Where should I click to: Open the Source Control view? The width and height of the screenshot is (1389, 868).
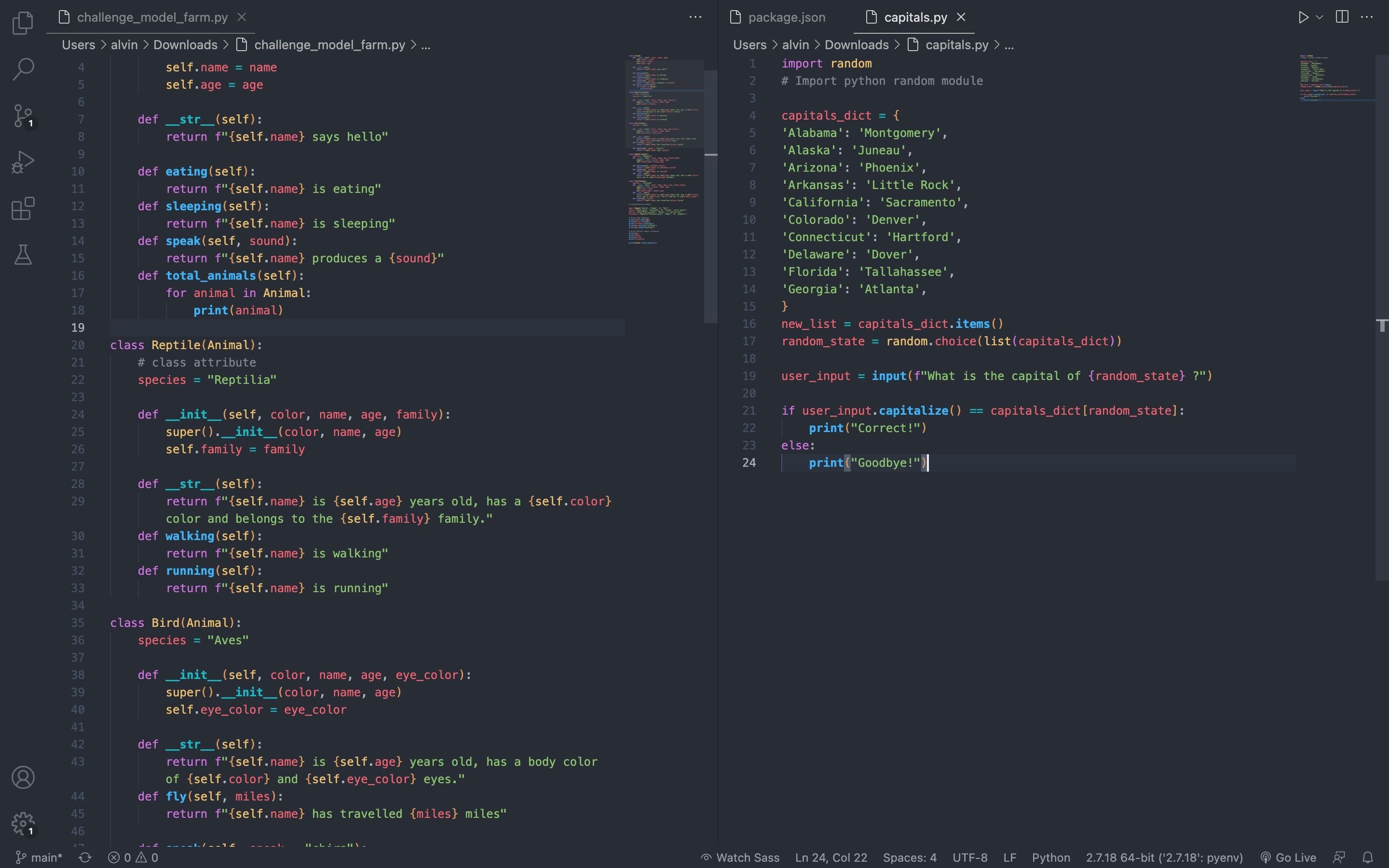pos(23,116)
